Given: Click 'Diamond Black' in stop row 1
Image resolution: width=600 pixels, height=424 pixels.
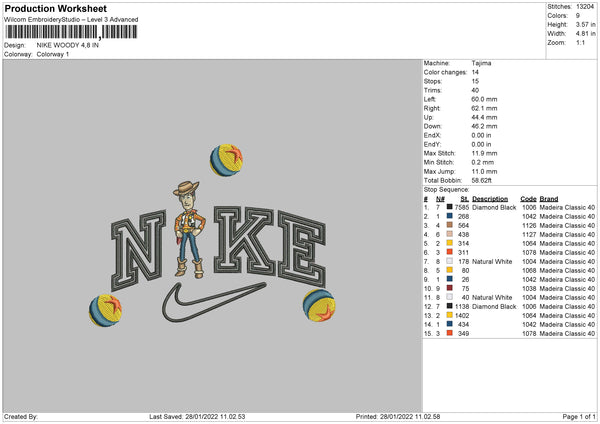Looking at the screenshot, I should pos(494,207).
